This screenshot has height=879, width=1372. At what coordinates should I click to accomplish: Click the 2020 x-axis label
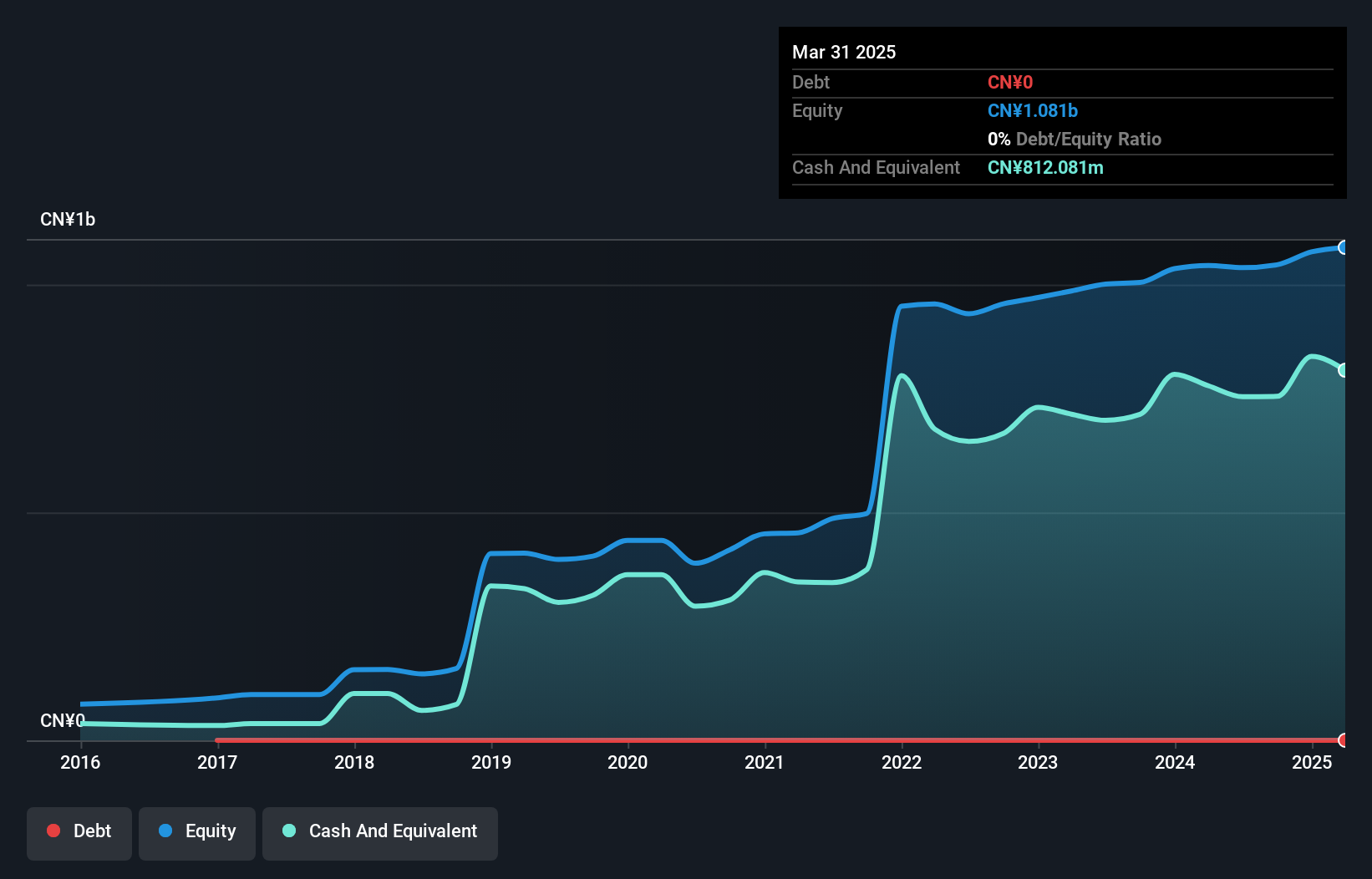(628, 762)
